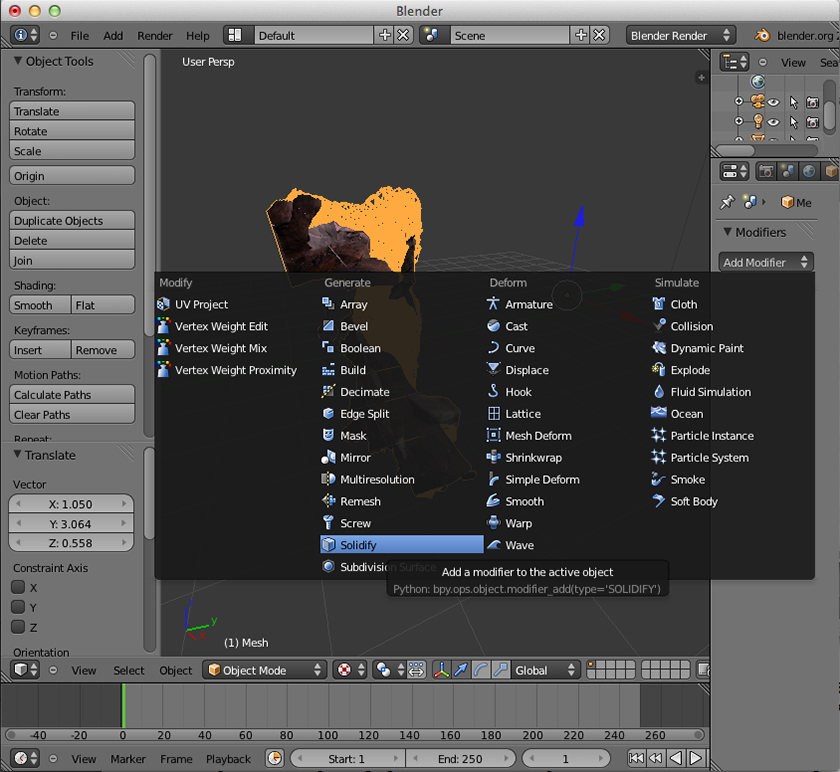Screen dimensions: 840x772
Task: Click the Render properties camera icon
Action: (766, 171)
